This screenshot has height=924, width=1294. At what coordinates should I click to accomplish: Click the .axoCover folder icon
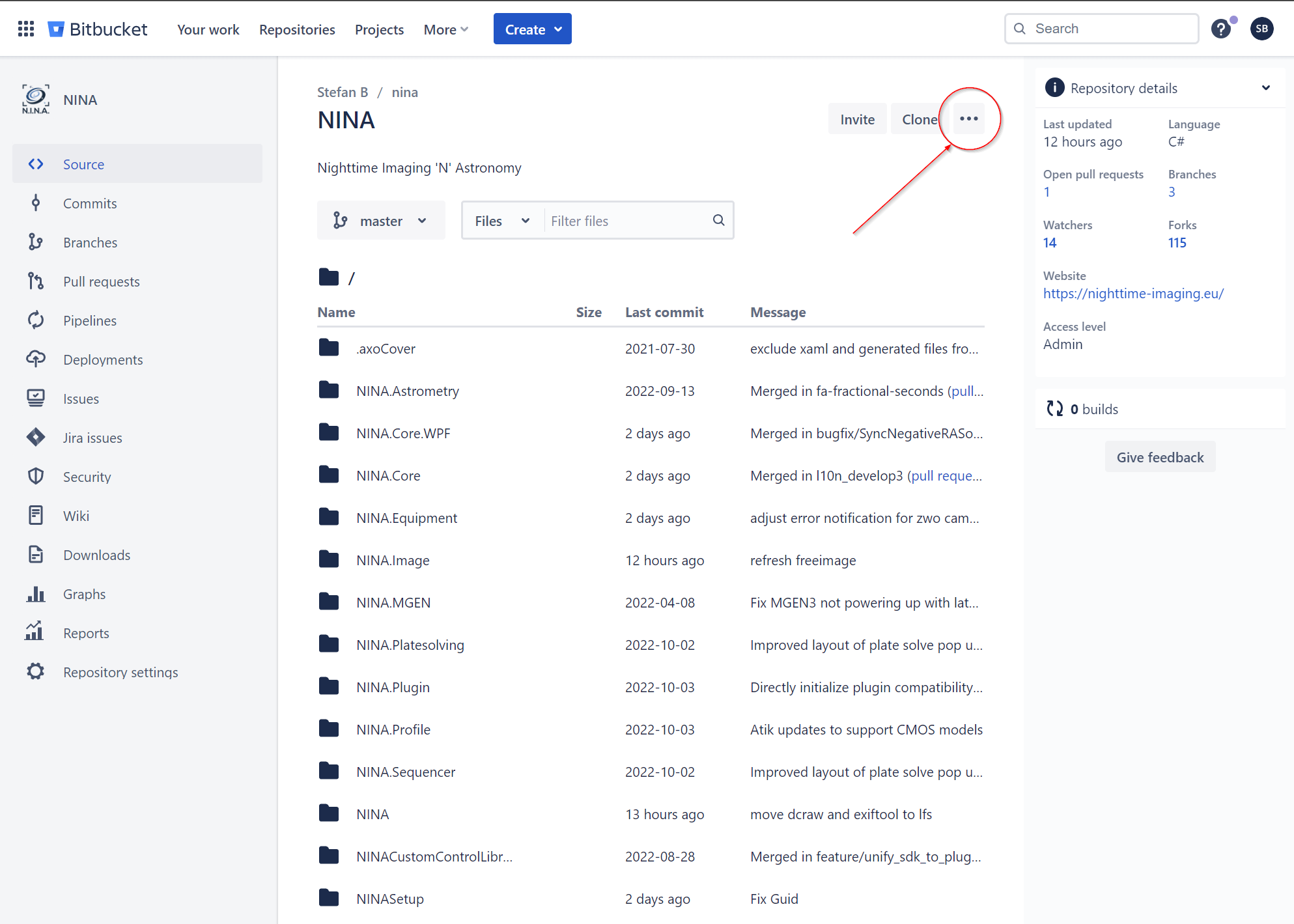[x=329, y=348]
